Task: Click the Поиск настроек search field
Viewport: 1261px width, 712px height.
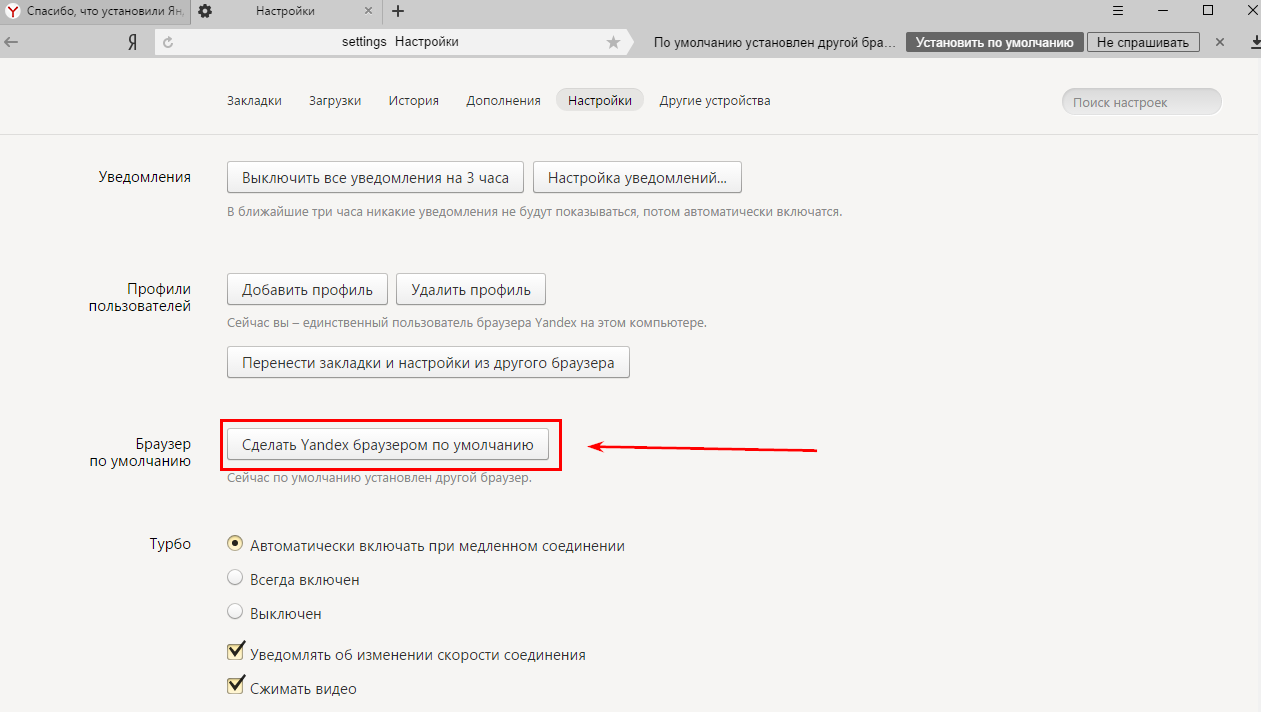Action: click(1141, 102)
